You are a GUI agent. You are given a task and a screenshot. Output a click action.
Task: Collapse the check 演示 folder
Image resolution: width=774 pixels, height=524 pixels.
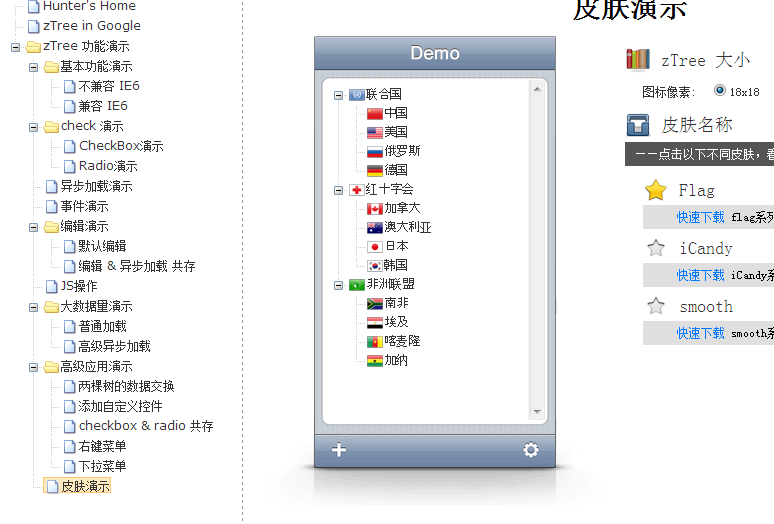(33, 127)
